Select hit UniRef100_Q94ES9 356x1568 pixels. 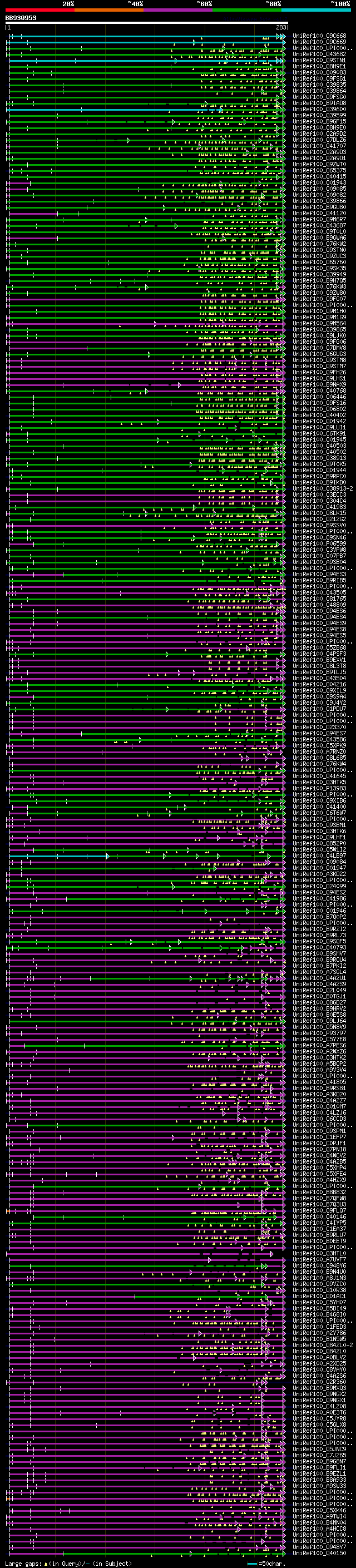point(319,624)
